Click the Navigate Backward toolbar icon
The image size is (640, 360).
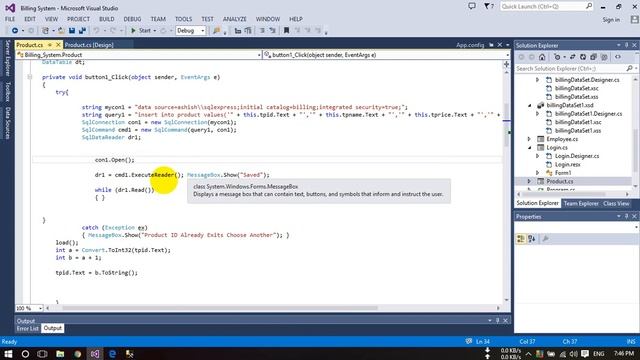pyautogui.click(x=15, y=31)
